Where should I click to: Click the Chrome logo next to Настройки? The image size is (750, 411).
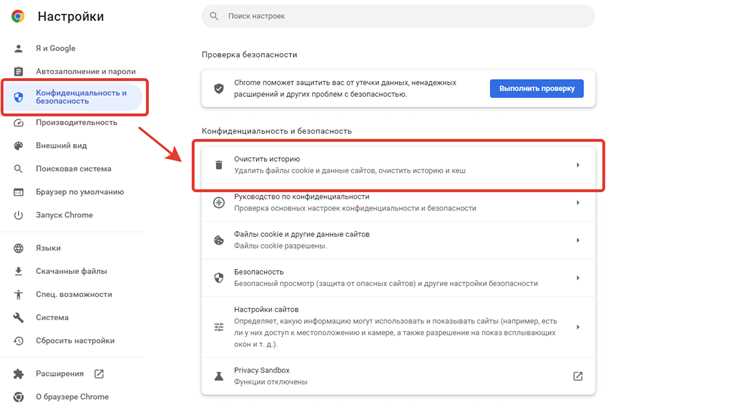18,16
